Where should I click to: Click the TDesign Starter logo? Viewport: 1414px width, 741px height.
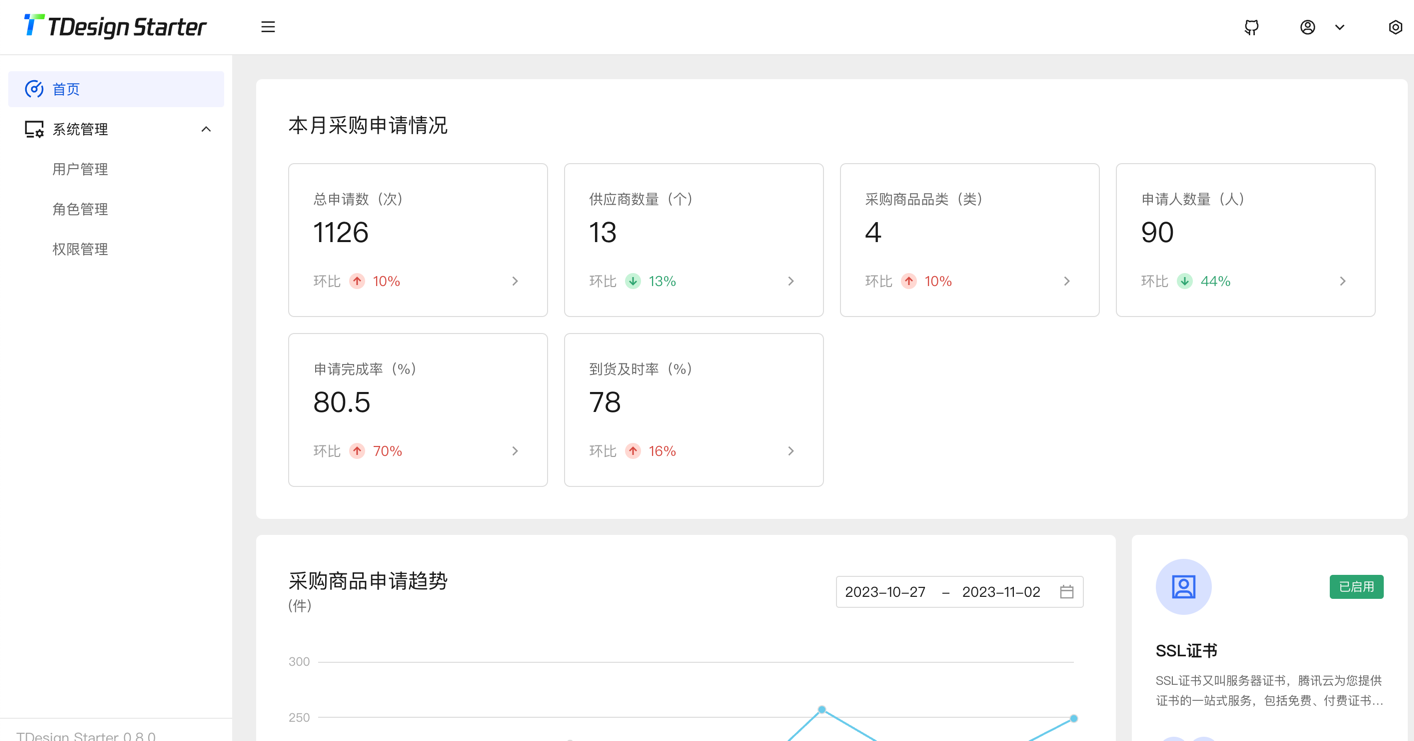pos(115,27)
